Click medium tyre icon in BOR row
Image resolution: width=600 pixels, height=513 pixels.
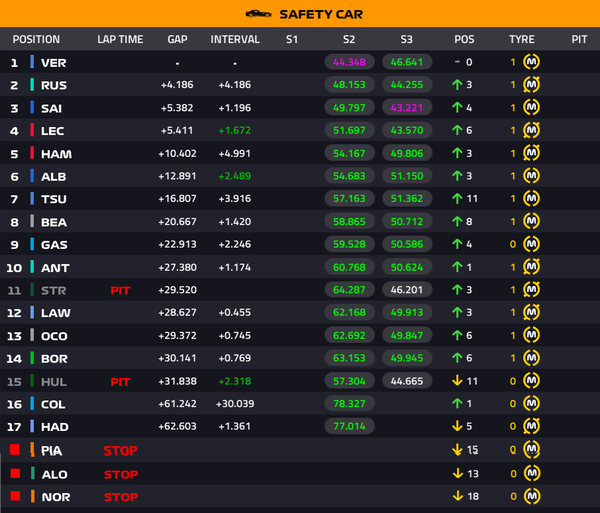click(x=532, y=358)
